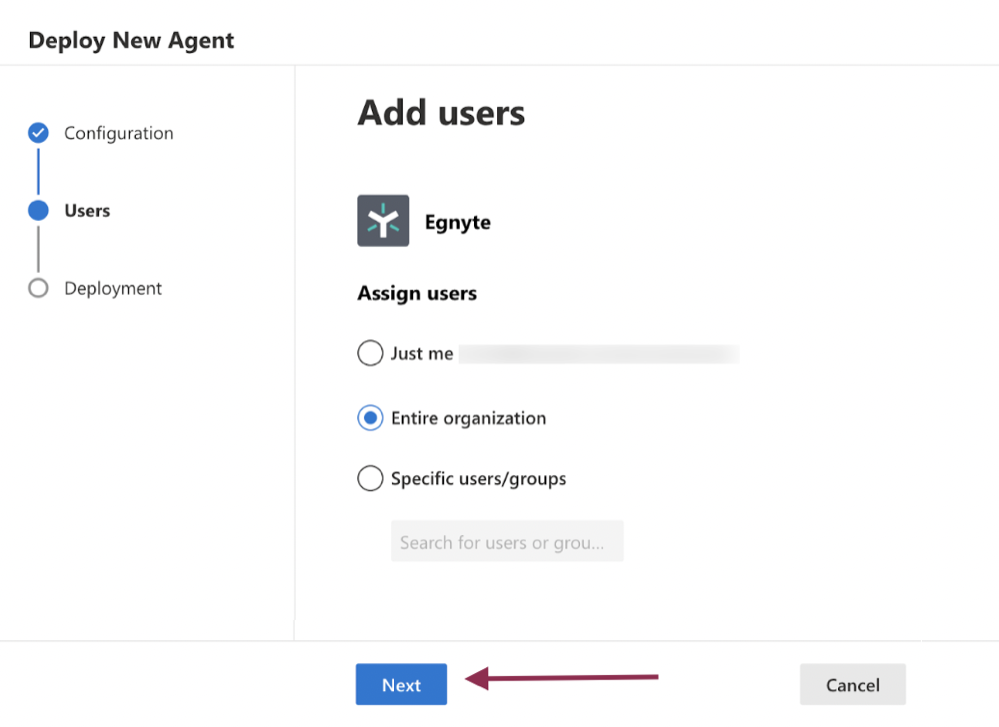Open the Users wizard step

[89, 210]
